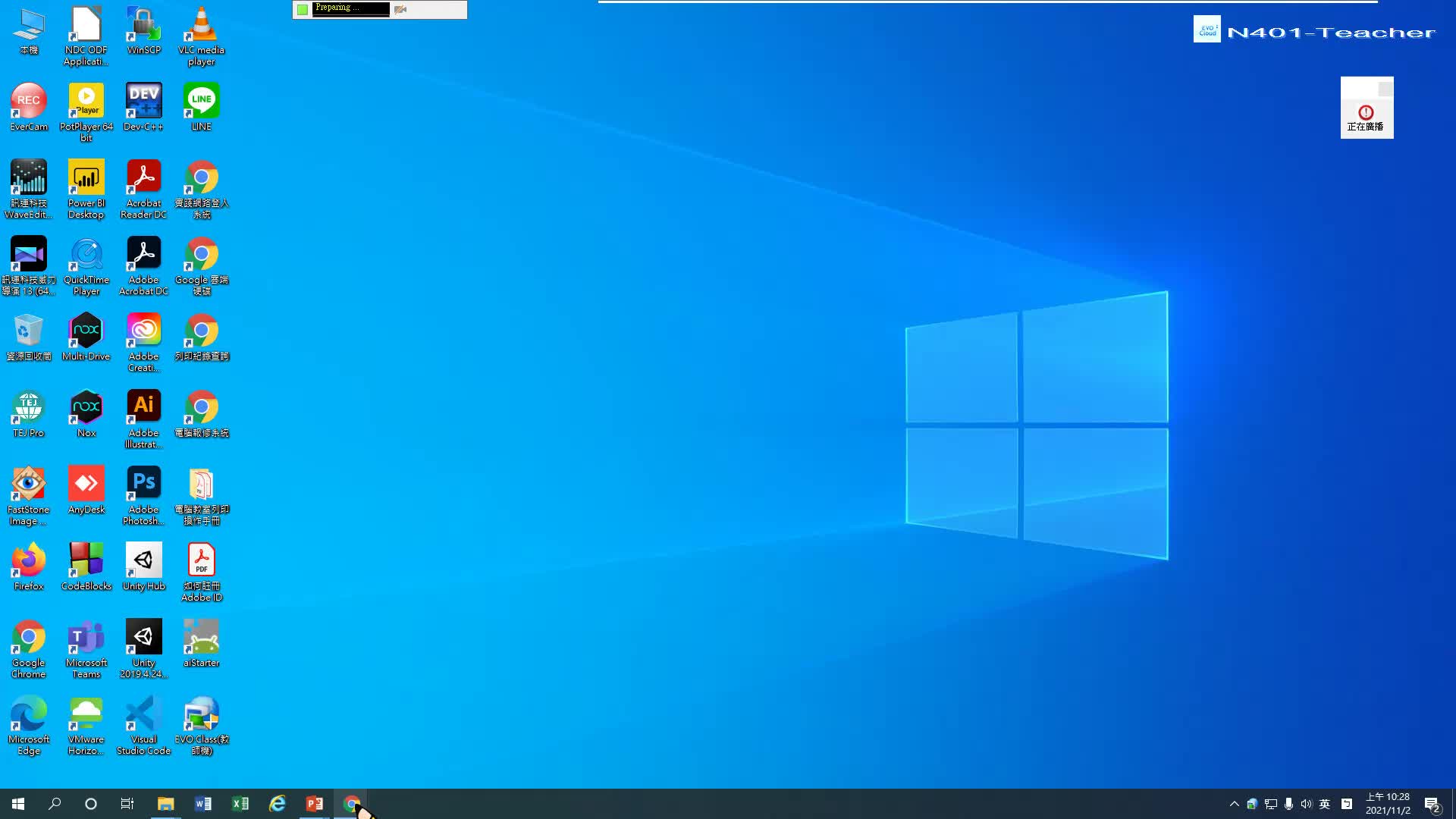
Task: Launch TEJ Pro shortcut
Action: coord(29,414)
